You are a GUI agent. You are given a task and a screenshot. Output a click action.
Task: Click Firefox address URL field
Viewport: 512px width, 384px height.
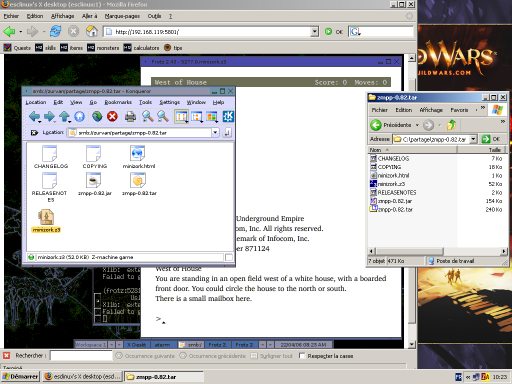tap(207, 32)
